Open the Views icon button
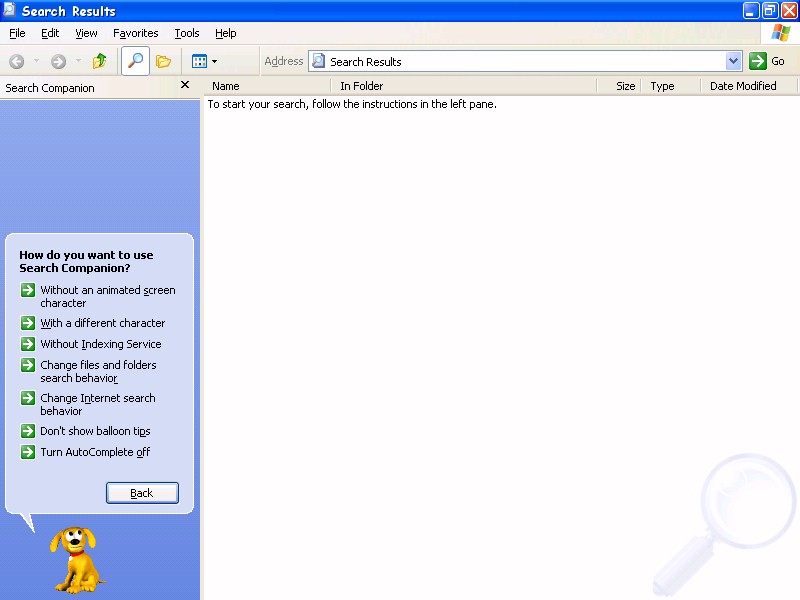The image size is (800, 600). [x=199, y=61]
